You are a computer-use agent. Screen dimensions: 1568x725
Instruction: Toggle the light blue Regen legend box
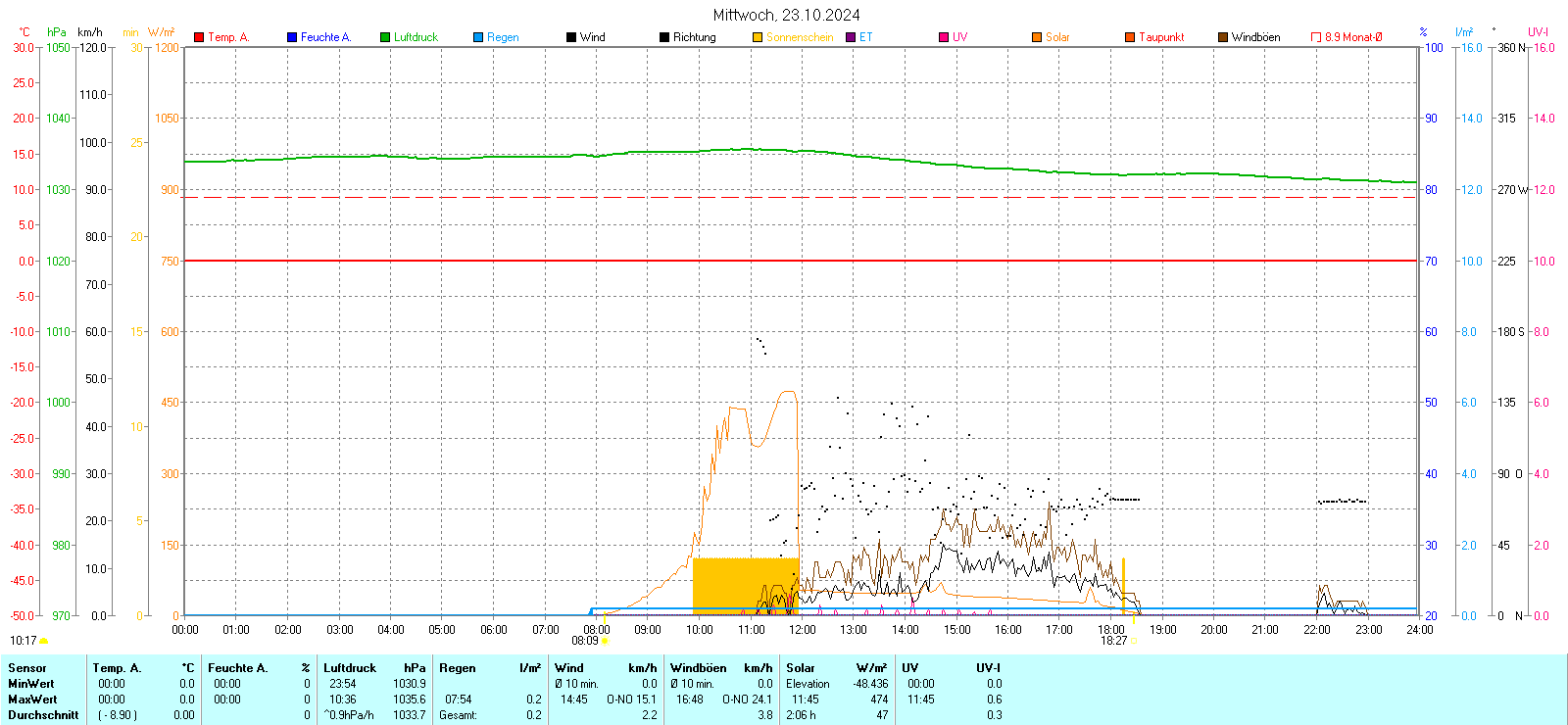click(478, 37)
